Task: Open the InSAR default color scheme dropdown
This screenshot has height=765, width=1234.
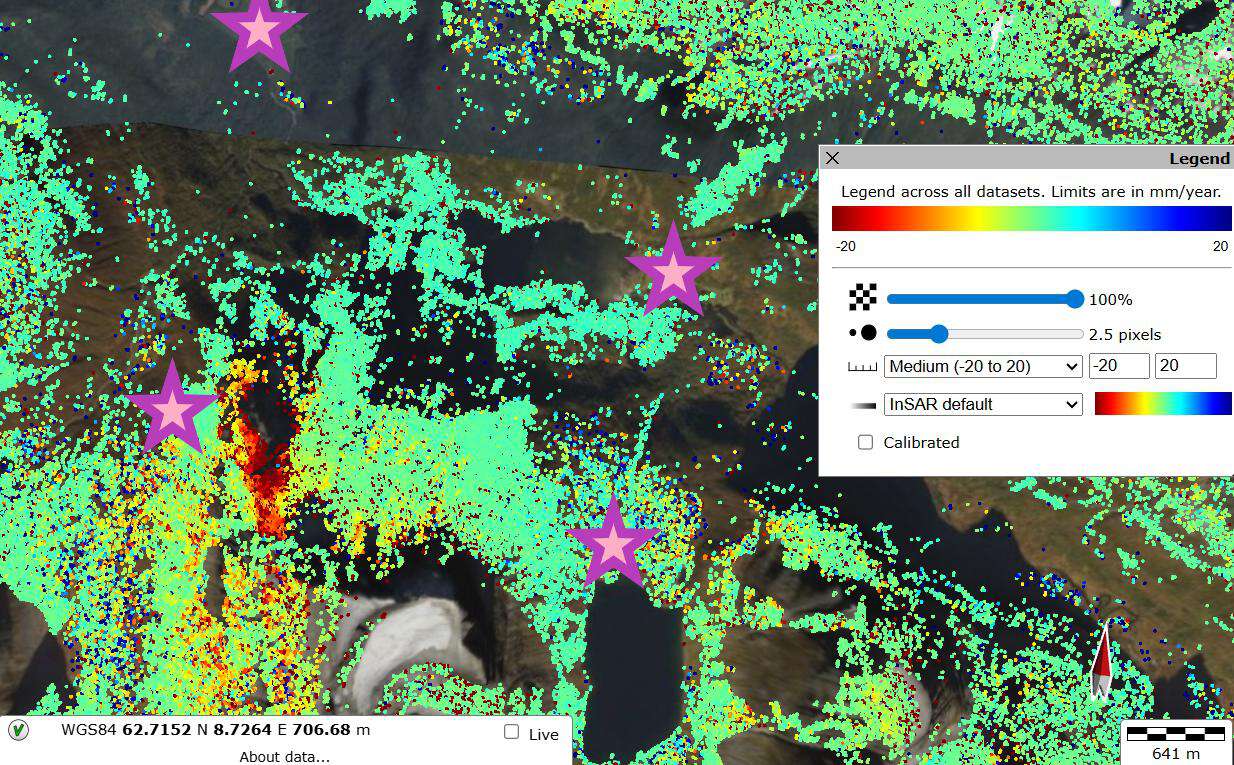Action: (x=983, y=404)
